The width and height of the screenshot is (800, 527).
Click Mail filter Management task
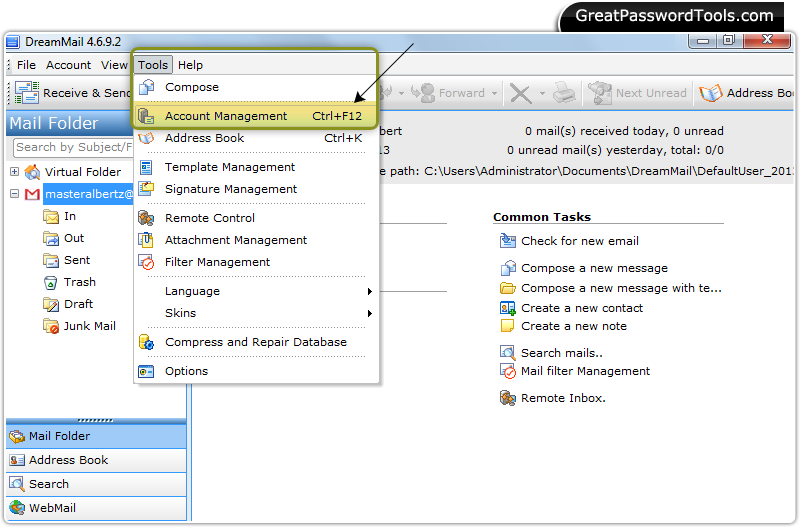(x=585, y=371)
